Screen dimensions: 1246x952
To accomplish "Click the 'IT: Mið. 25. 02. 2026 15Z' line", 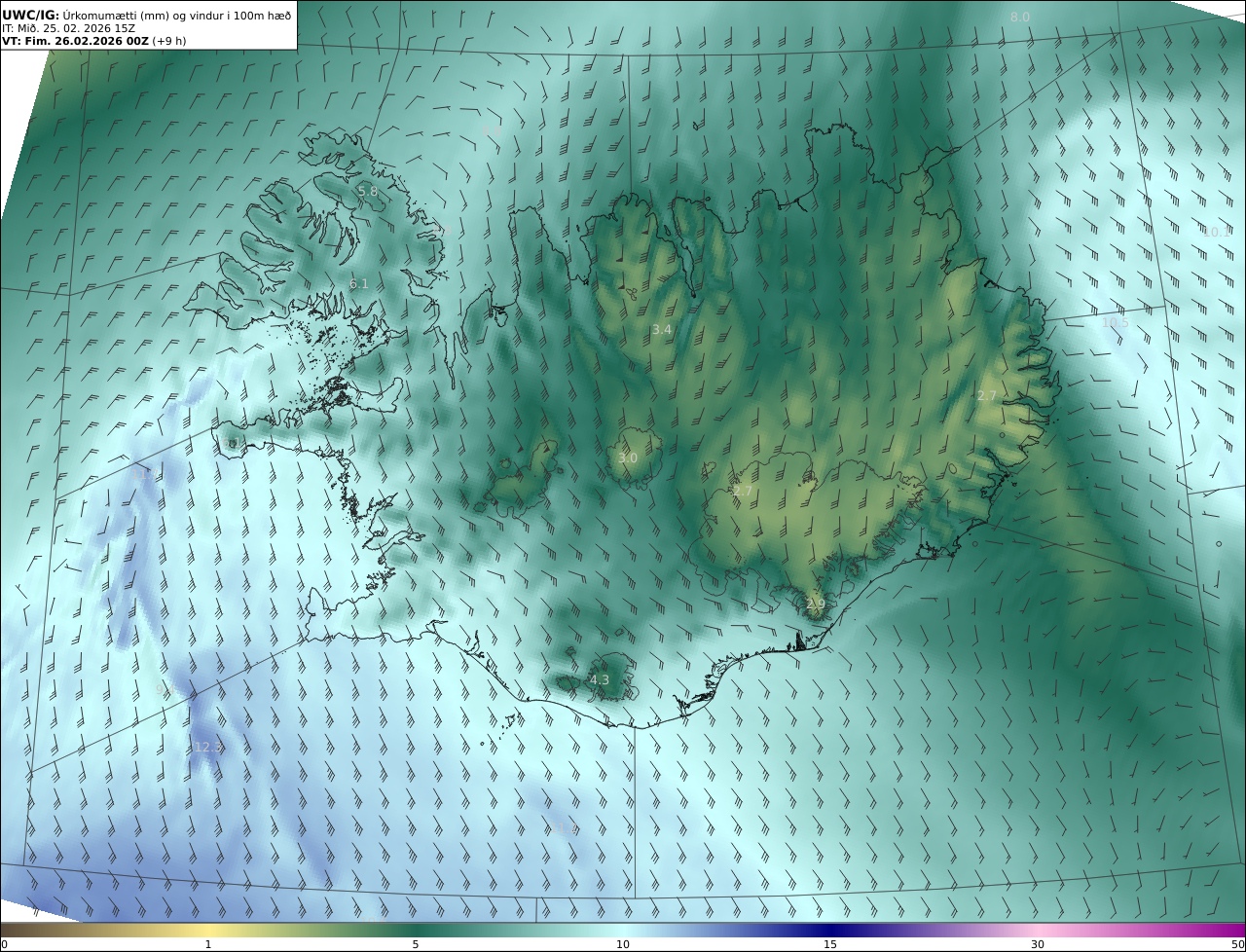I will [x=68, y=28].
